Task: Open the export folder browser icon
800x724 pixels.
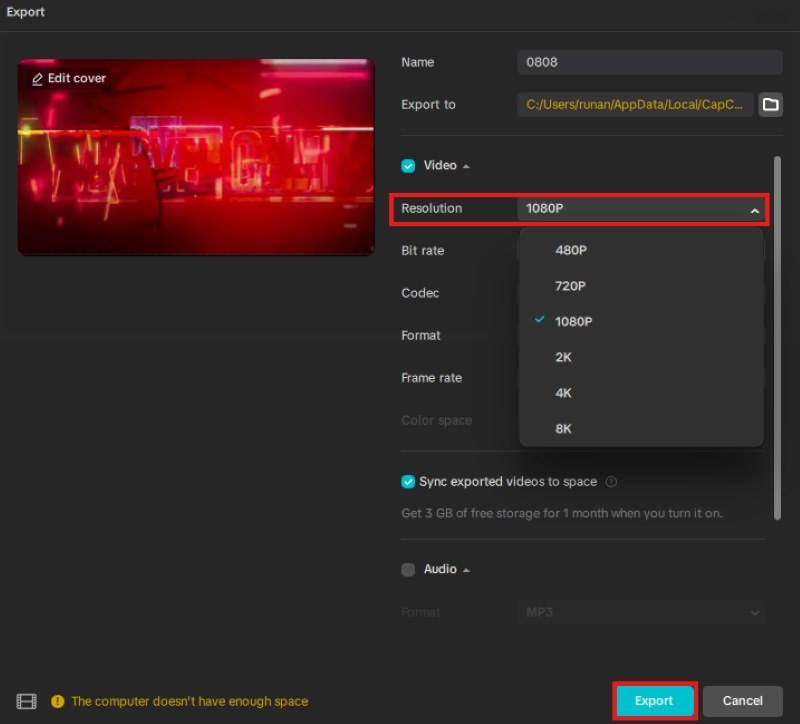Action: (770, 104)
